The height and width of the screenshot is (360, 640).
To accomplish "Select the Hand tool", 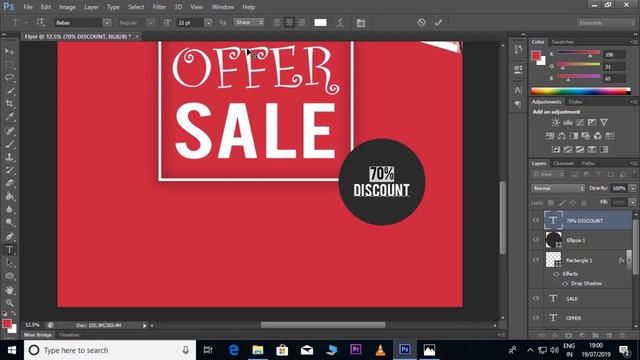I will click(x=9, y=290).
